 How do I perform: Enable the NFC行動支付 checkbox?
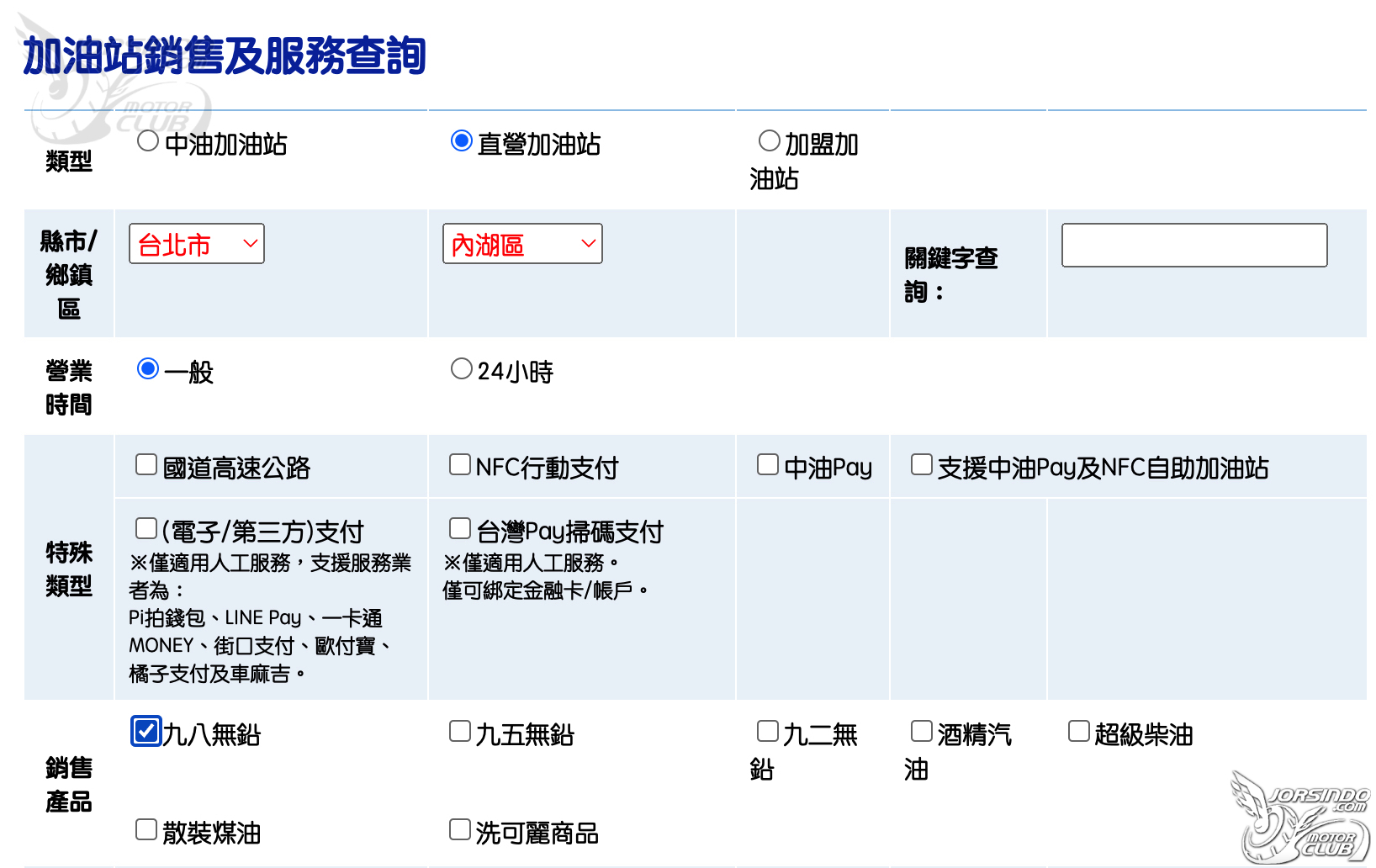pyautogui.click(x=460, y=464)
